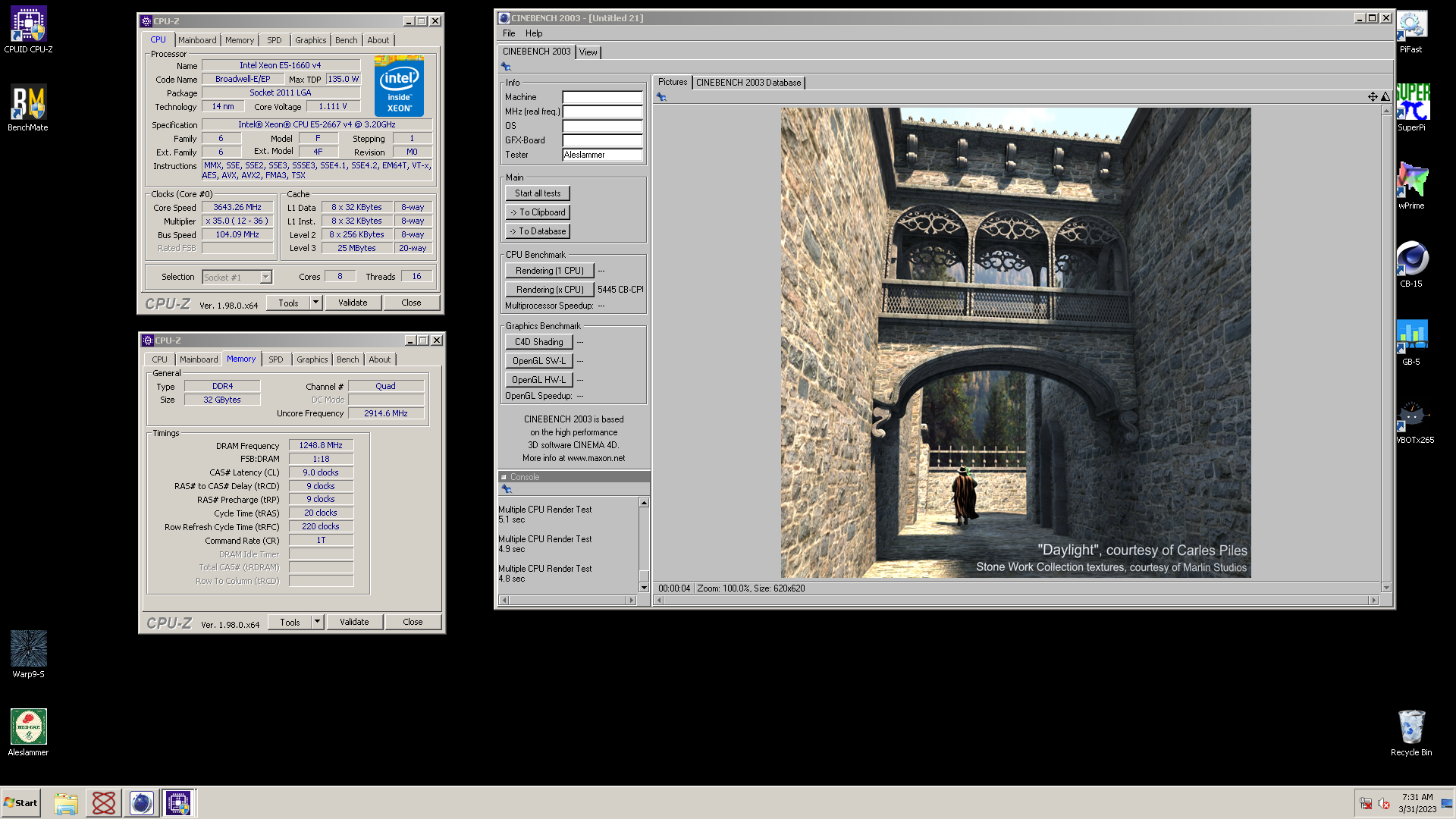Click the GFX-Board input field

coord(602,140)
